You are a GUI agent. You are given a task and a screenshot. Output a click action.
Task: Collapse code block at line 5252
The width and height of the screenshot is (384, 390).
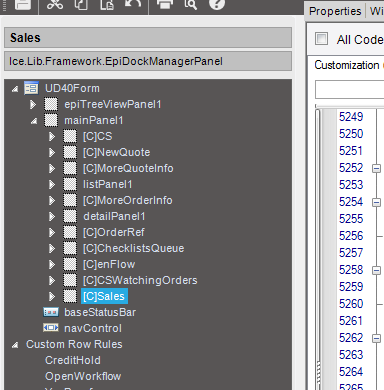pyautogui.click(x=376, y=168)
